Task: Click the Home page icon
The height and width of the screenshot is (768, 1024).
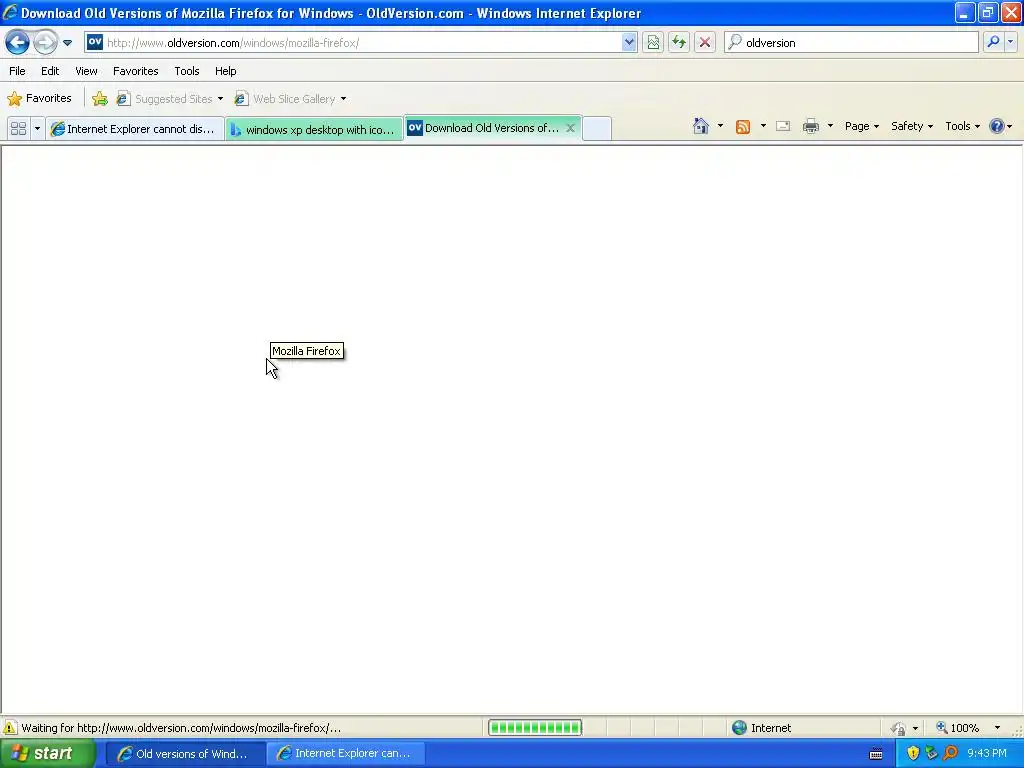Action: click(x=701, y=126)
